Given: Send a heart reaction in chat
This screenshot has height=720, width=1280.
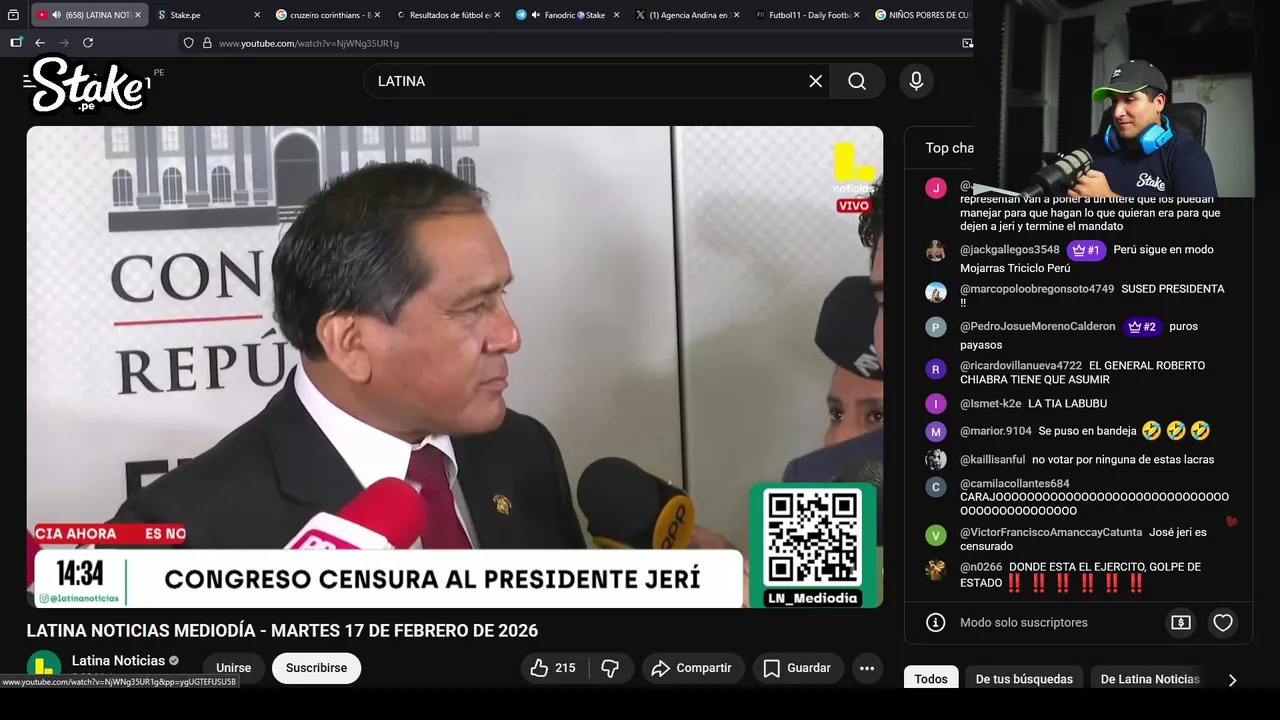Looking at the screenshot, I should coord(1223,623).
